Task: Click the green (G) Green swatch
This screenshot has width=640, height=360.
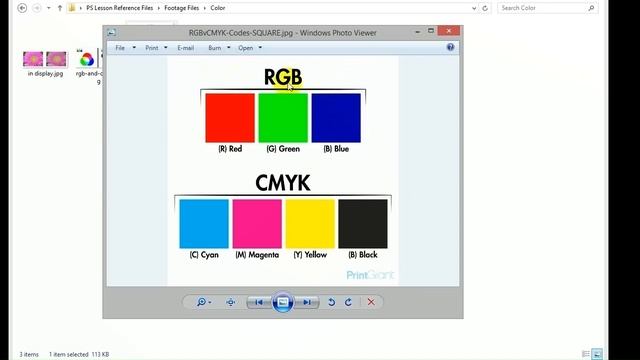Action: coord(283,118)
